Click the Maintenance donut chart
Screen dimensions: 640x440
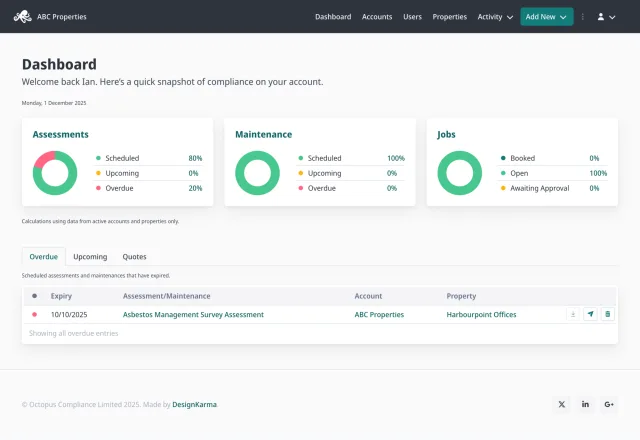(257, 173)
